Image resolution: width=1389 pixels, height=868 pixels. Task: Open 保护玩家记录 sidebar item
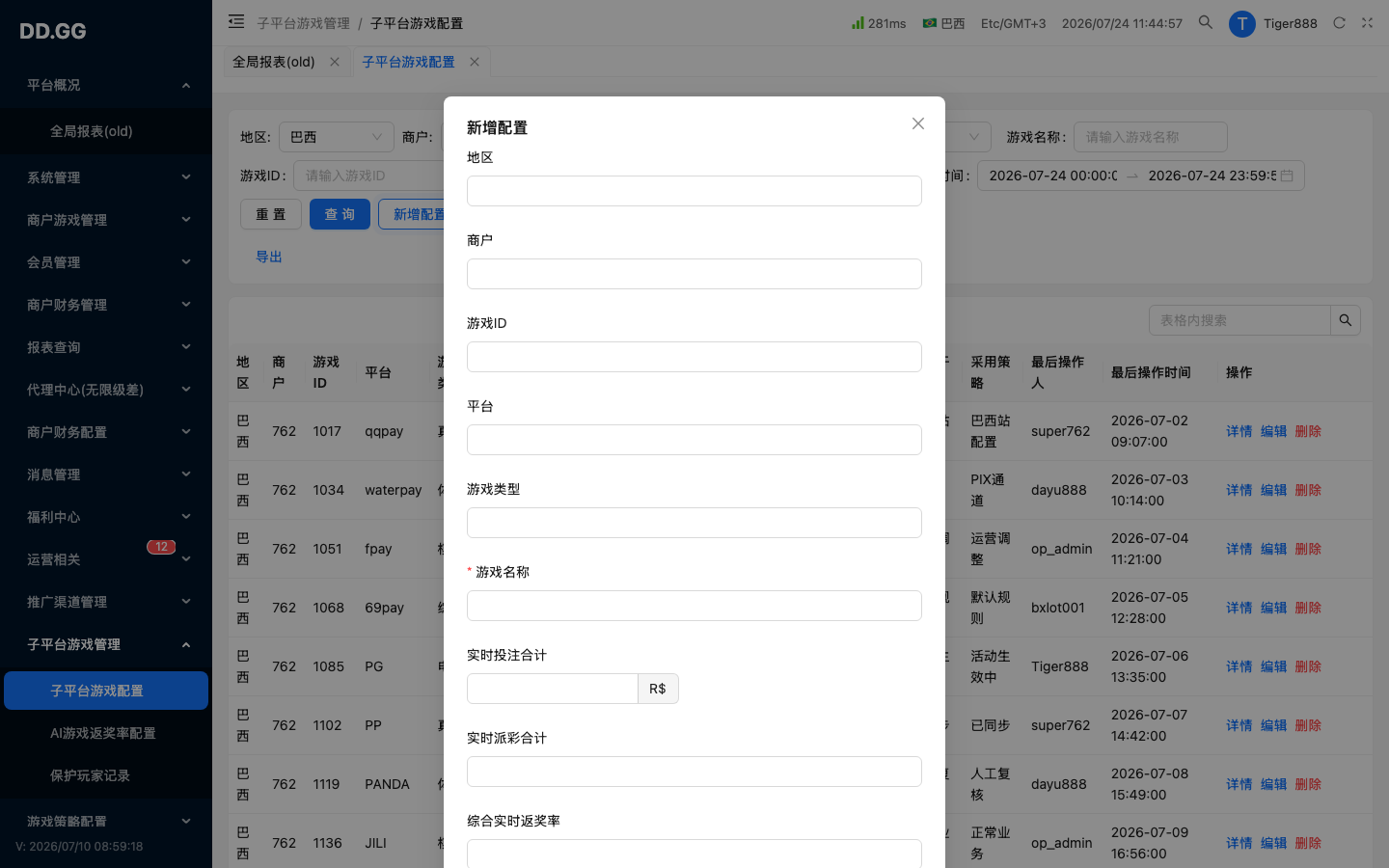click(106, 775)
